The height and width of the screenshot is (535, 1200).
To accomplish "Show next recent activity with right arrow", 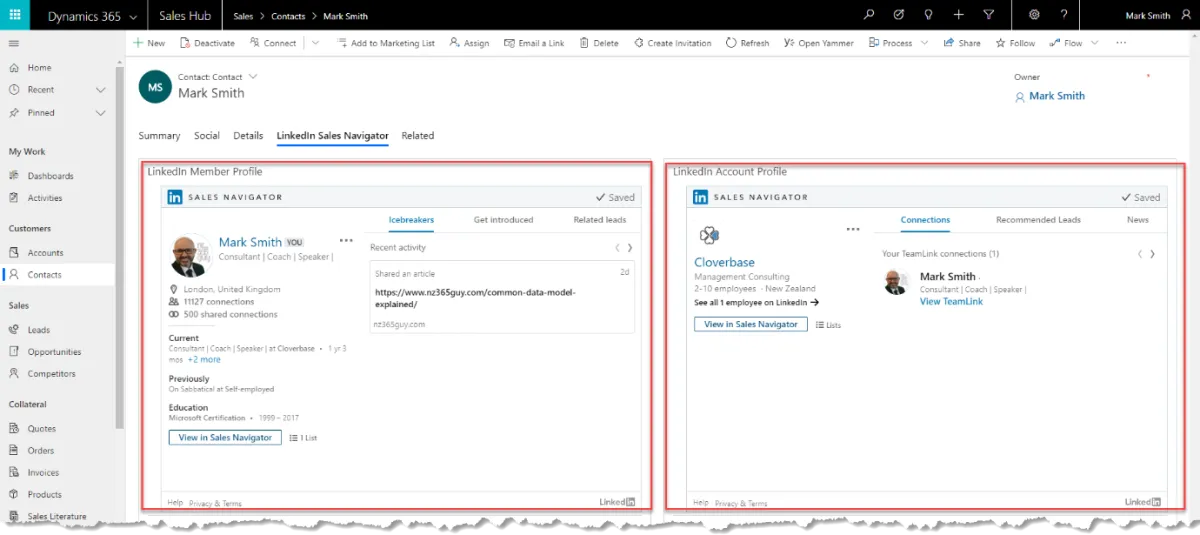I will pyautogui.click(x=629, y=248).
